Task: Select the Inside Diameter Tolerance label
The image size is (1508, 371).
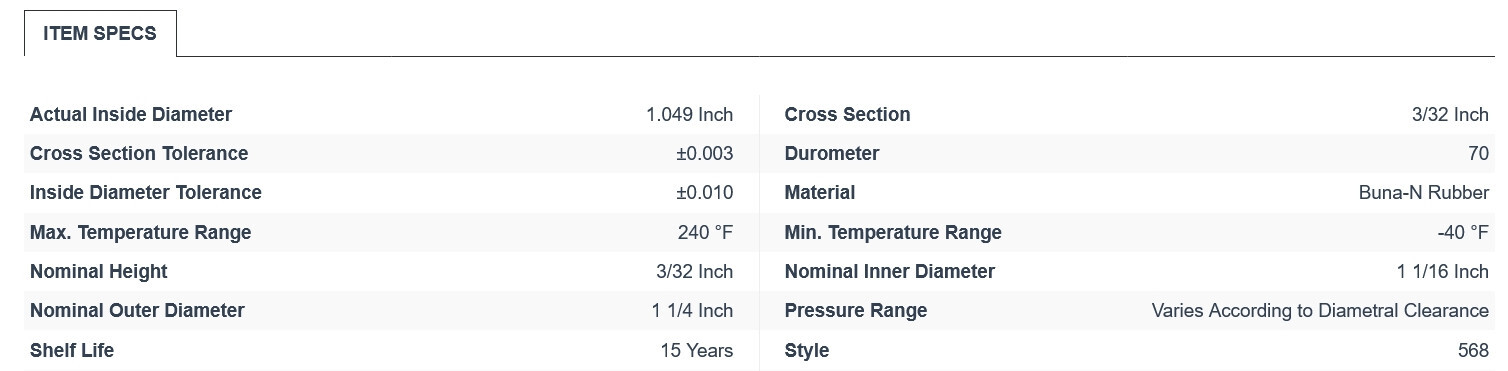Action: pyautogui.click(x=146, y=192)
